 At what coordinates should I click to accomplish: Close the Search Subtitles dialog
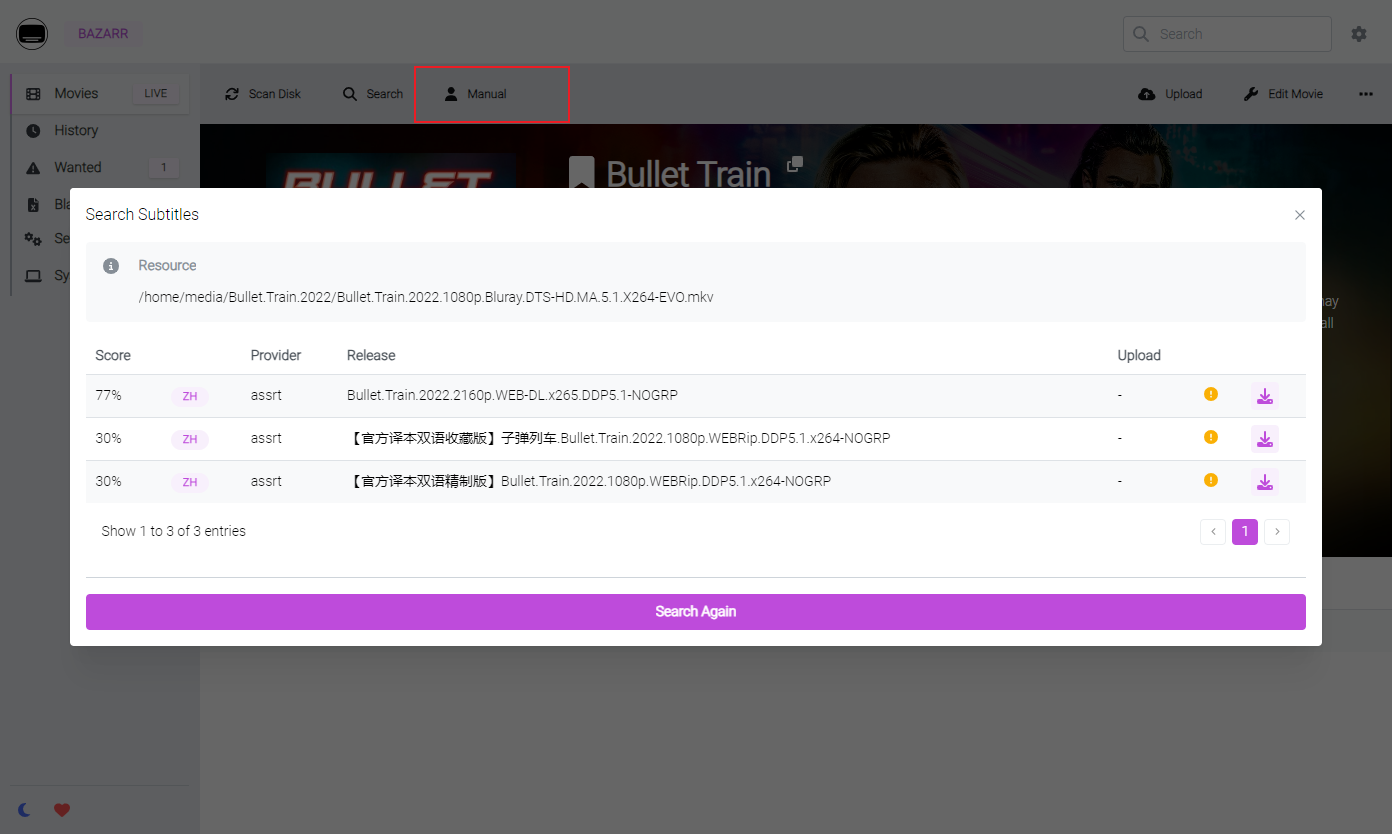[x=1300, y=215]
